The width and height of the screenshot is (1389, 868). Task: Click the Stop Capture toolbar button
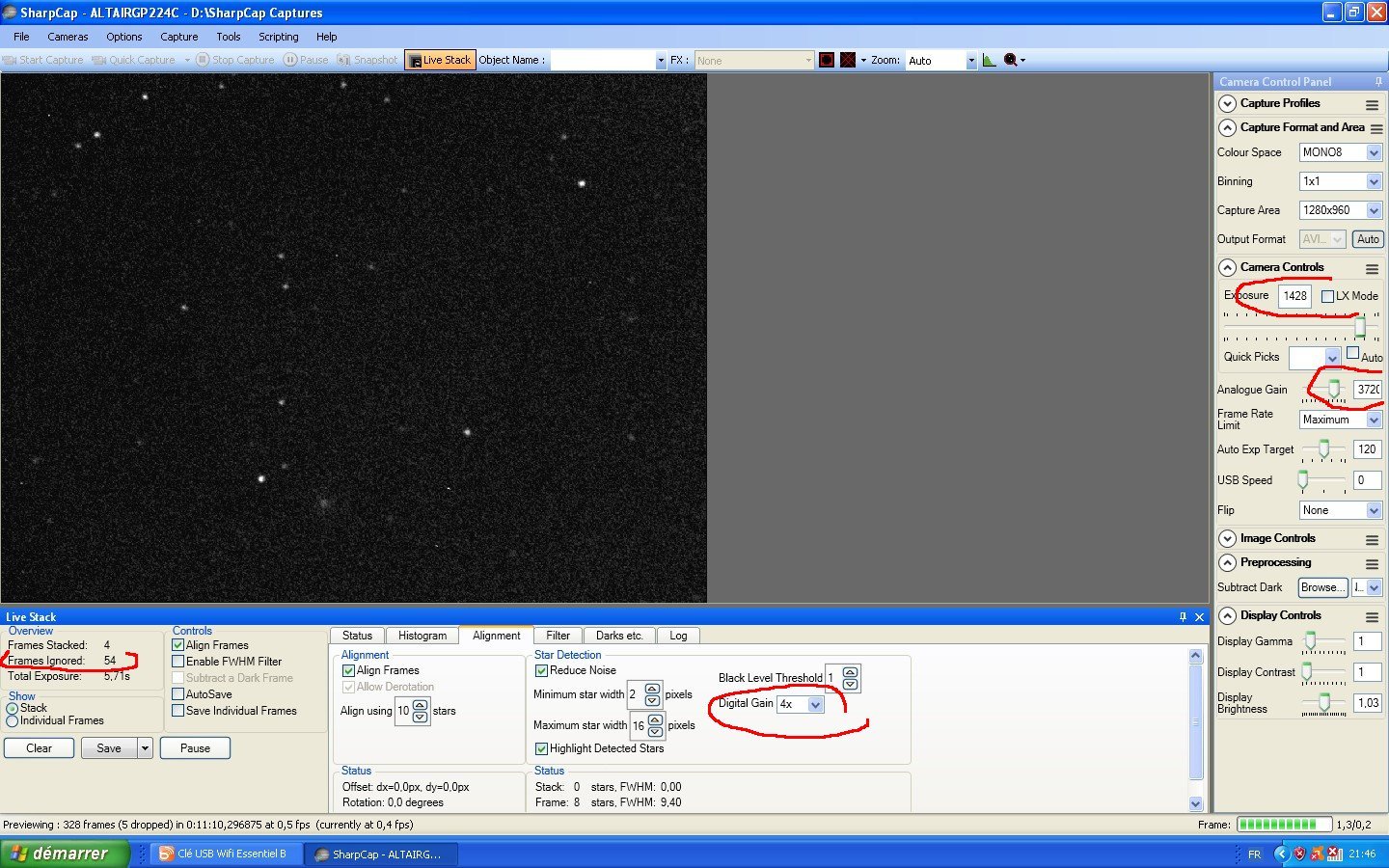[235, 60]
